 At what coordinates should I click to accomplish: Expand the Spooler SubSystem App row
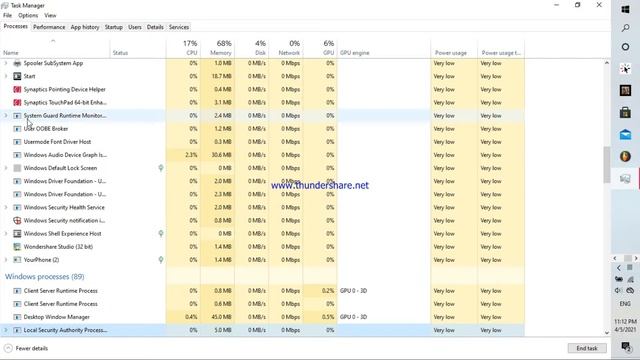coord(6,63)
